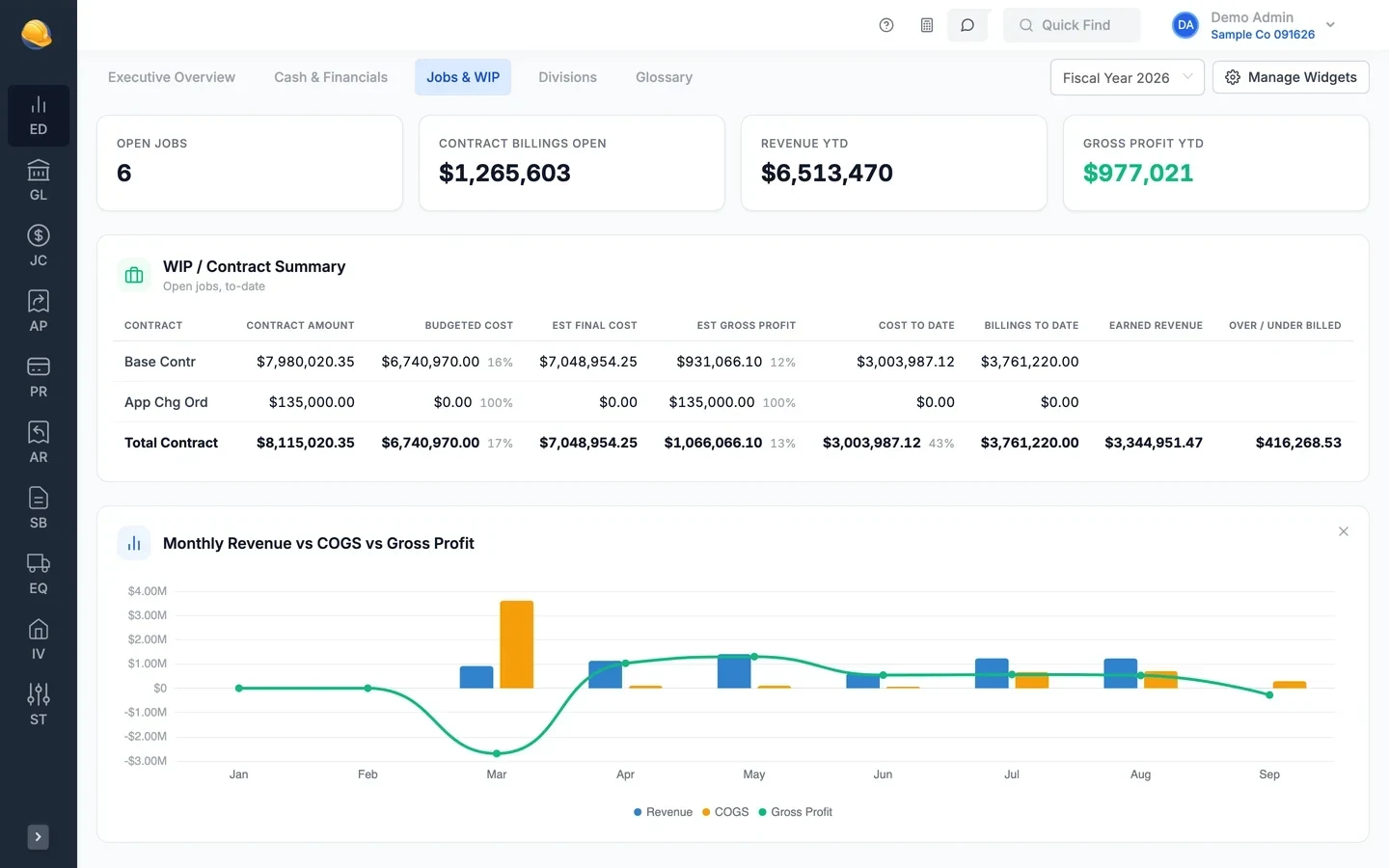Open the JC job cost module
This screenshot has width=1389, height=868.
39,247
